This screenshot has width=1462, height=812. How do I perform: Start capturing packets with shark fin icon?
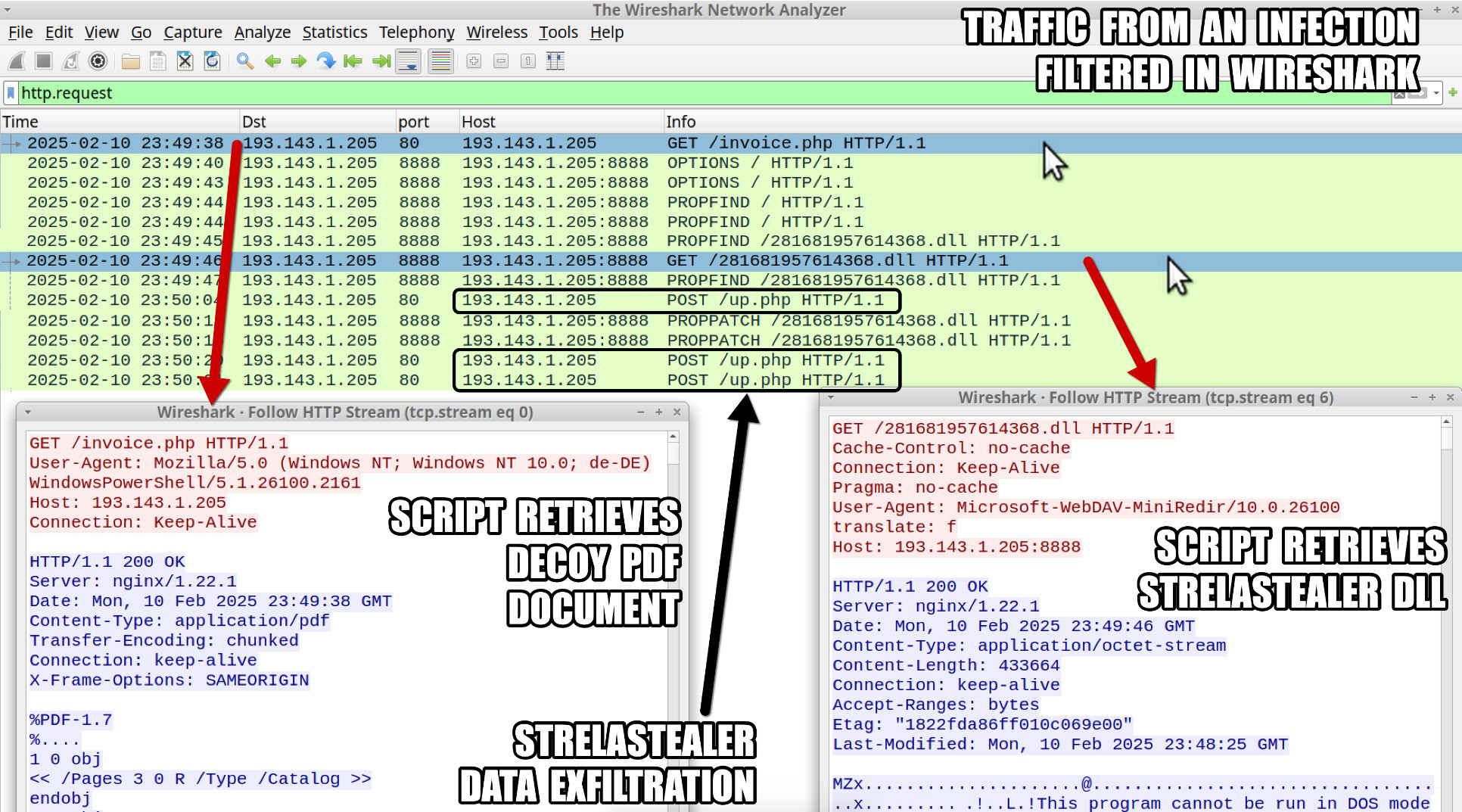tap(17, 61)
